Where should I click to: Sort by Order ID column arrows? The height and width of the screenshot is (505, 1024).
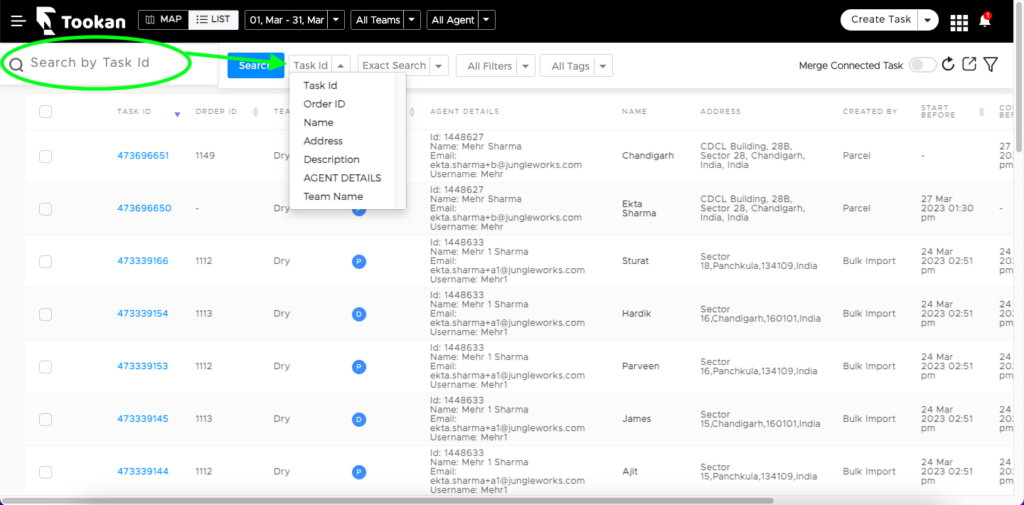[255, 112]
